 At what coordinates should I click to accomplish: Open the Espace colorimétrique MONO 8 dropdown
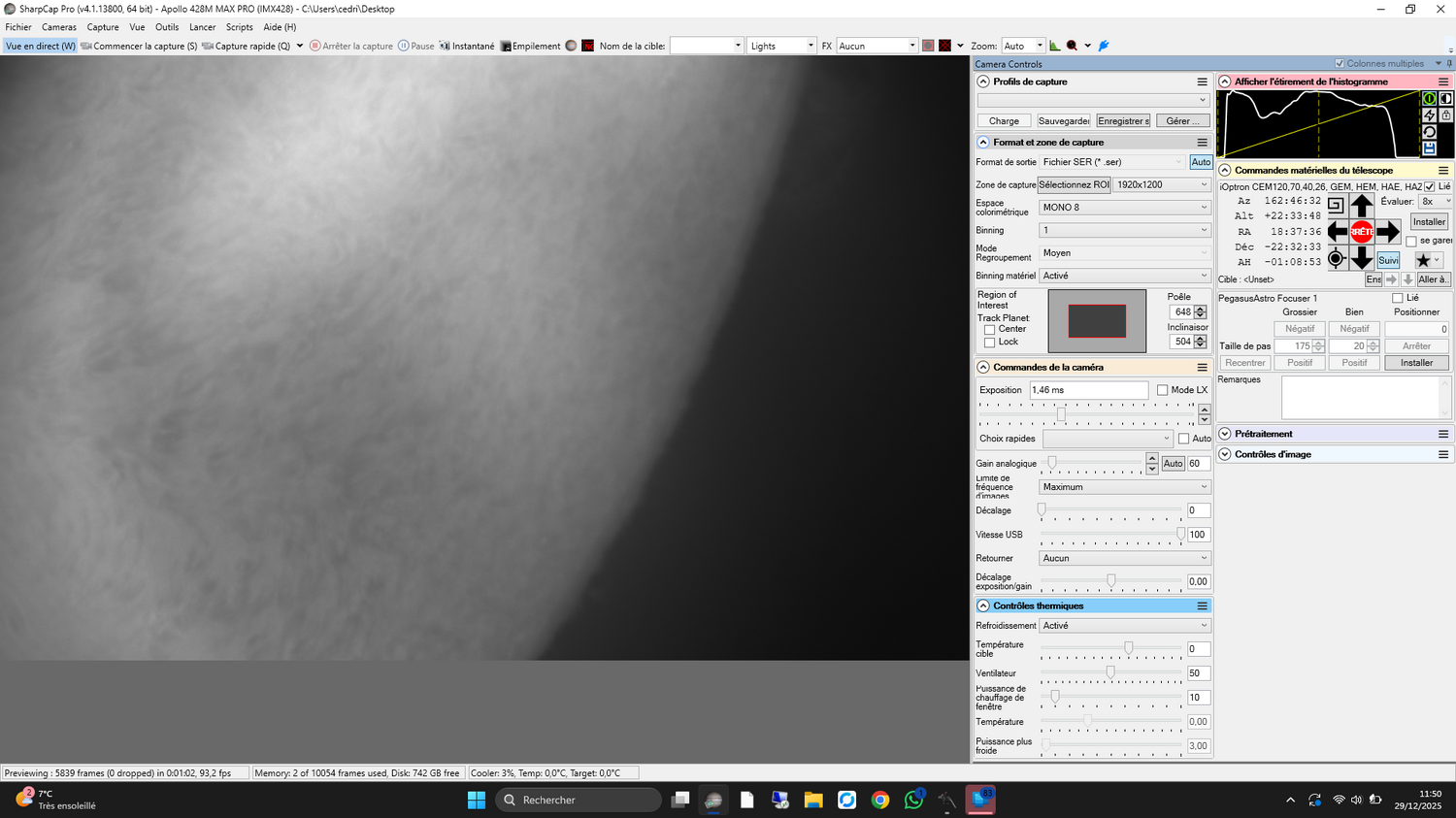click(1124, 208)
